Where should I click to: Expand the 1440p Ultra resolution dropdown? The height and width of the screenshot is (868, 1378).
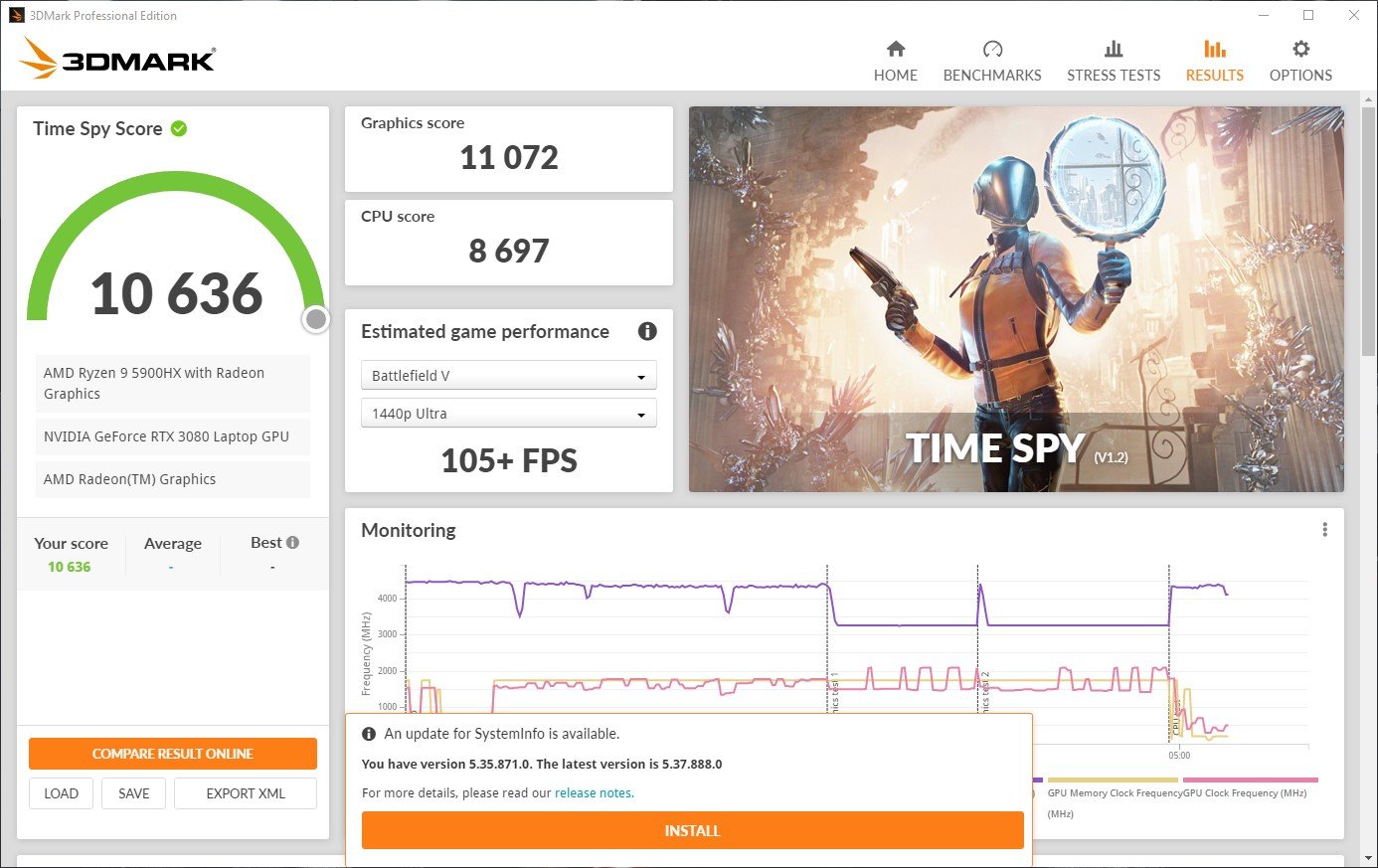(x=509, y=414)
